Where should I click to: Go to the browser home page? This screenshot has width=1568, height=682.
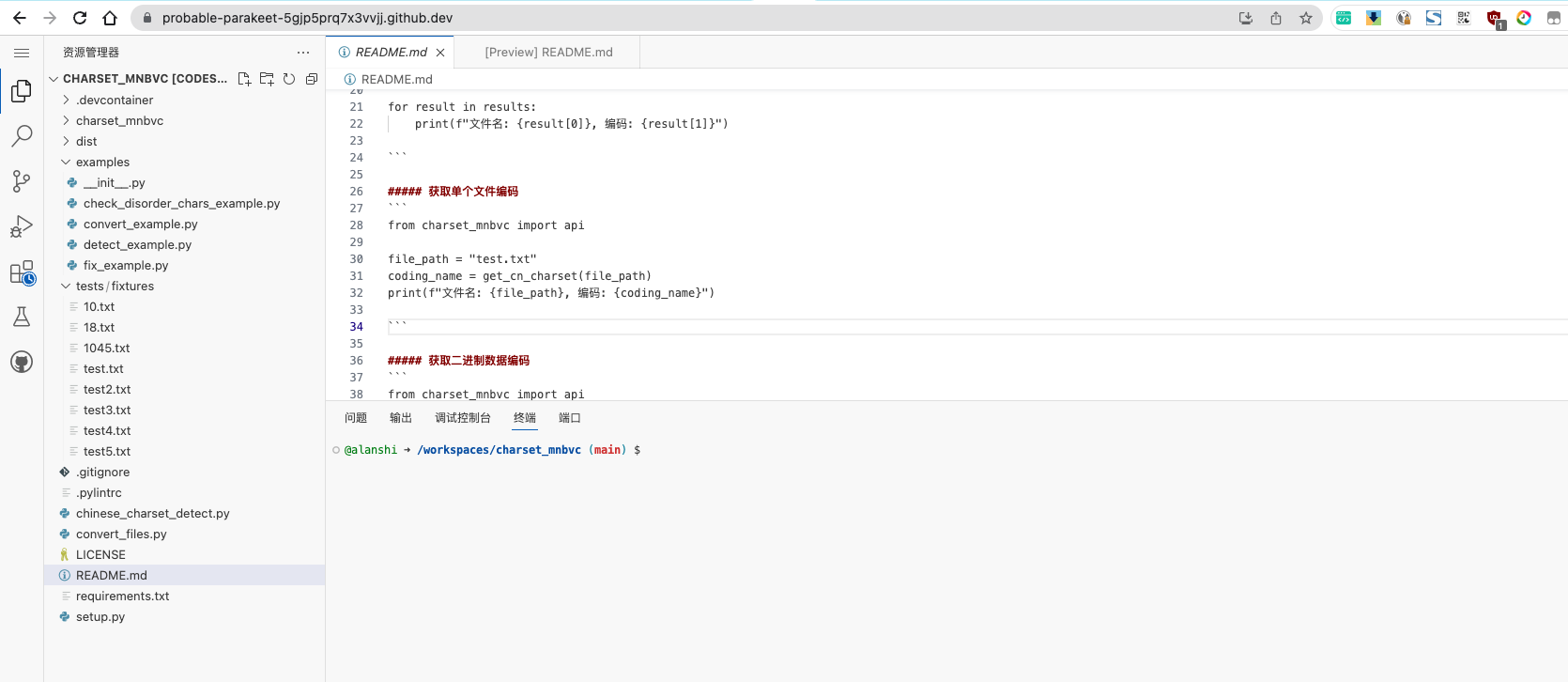[110, 18]
